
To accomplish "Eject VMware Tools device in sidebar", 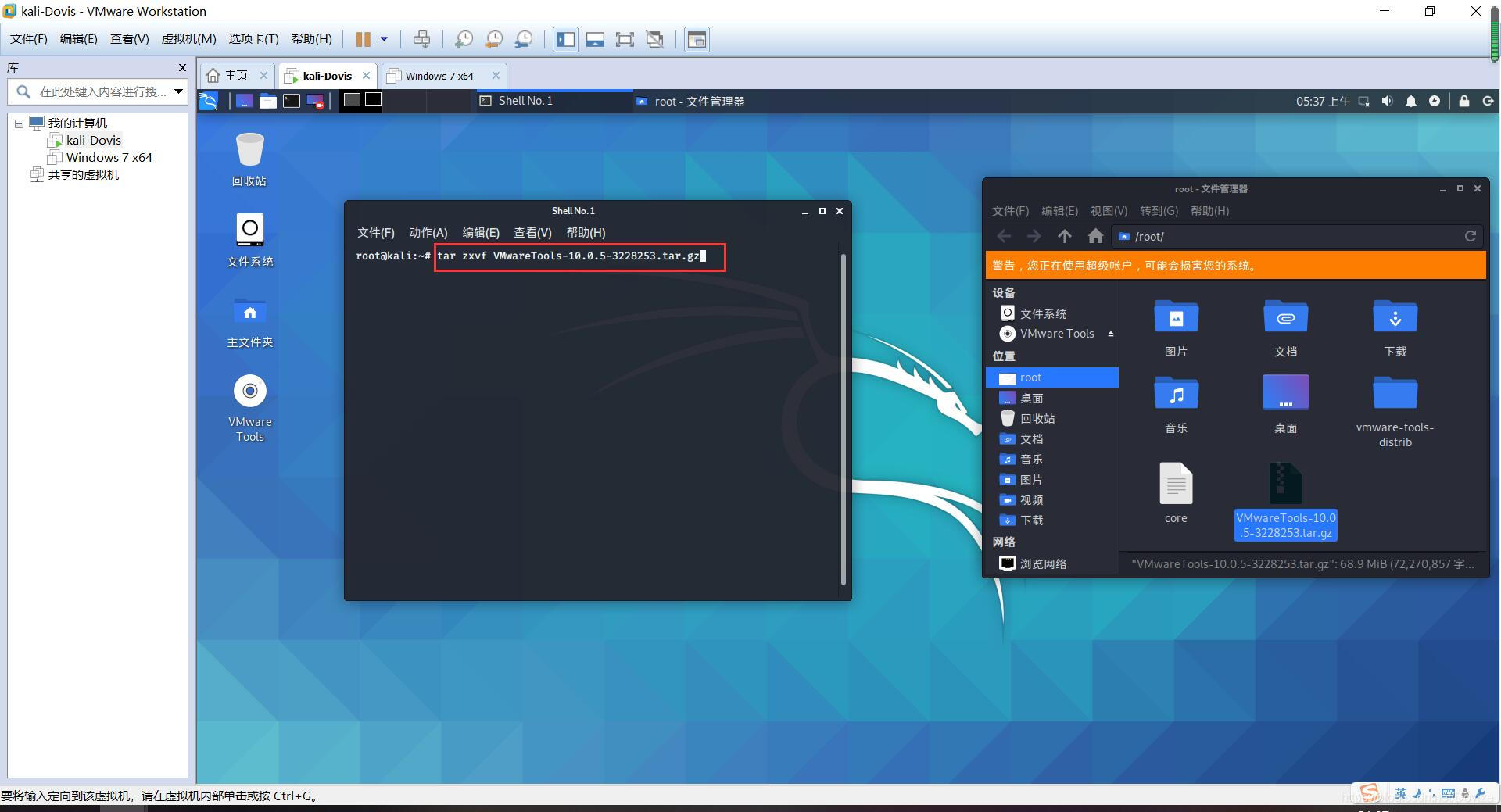I will [1110, 334].
